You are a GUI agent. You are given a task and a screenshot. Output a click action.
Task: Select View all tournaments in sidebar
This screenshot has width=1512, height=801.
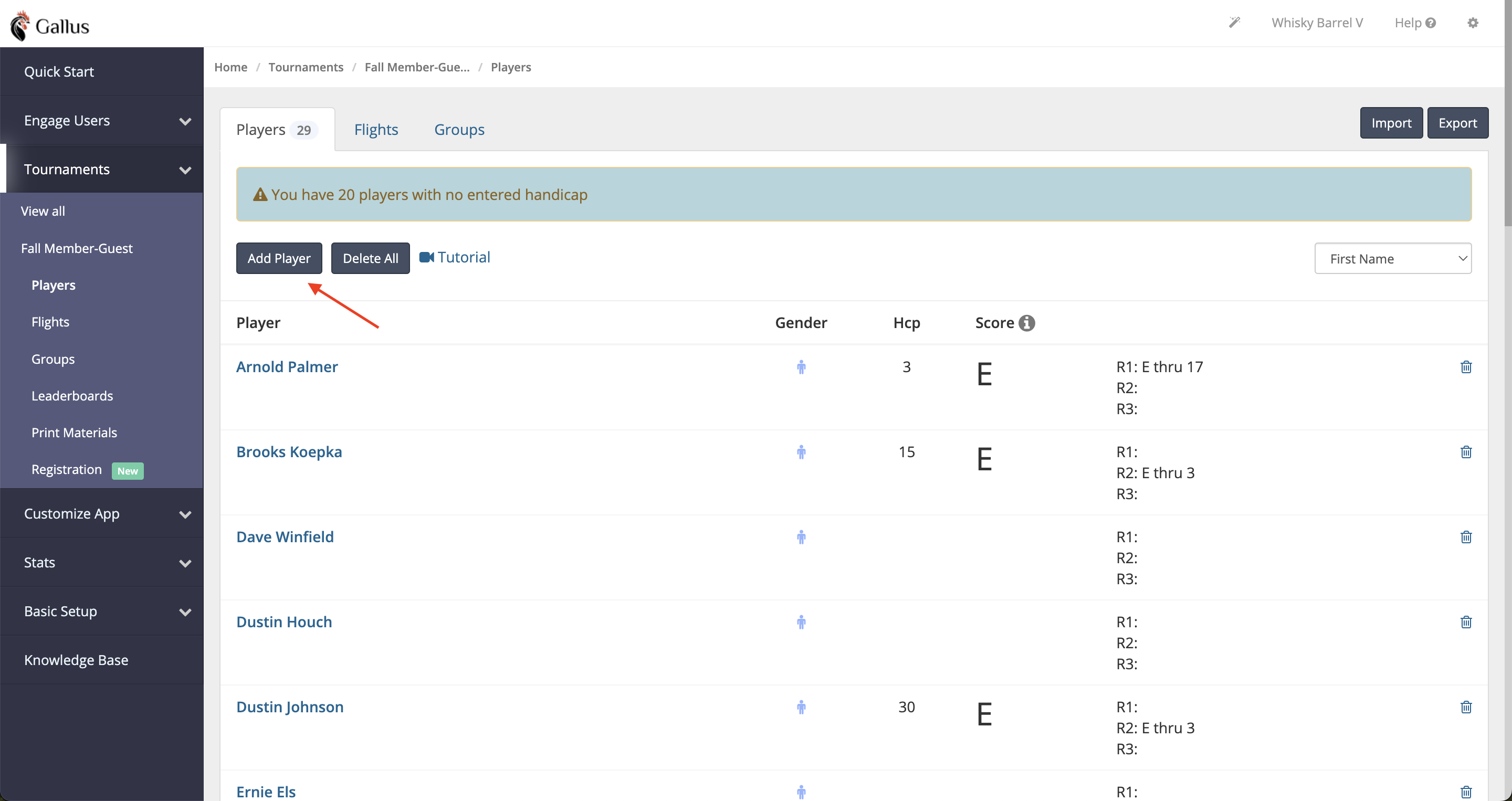[x=43, y=211]
